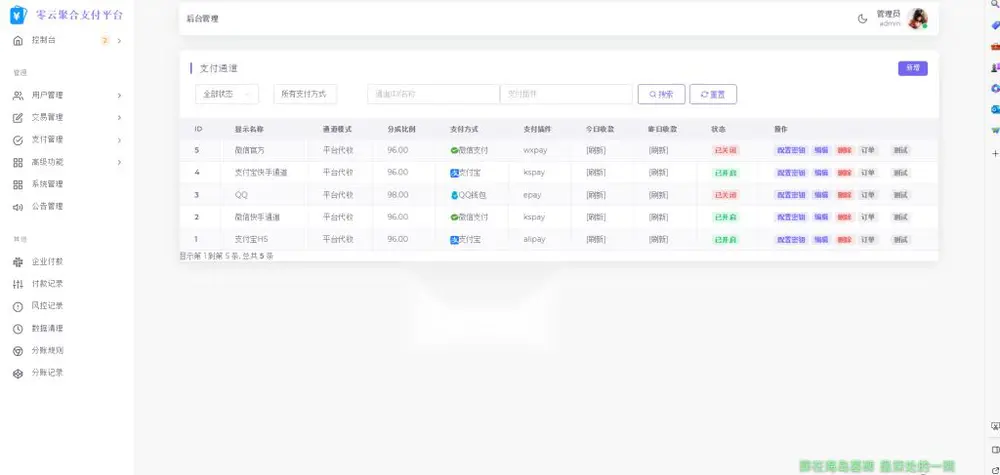
Task: Click the 98.00 ratio cell
Action: (397, 195)
